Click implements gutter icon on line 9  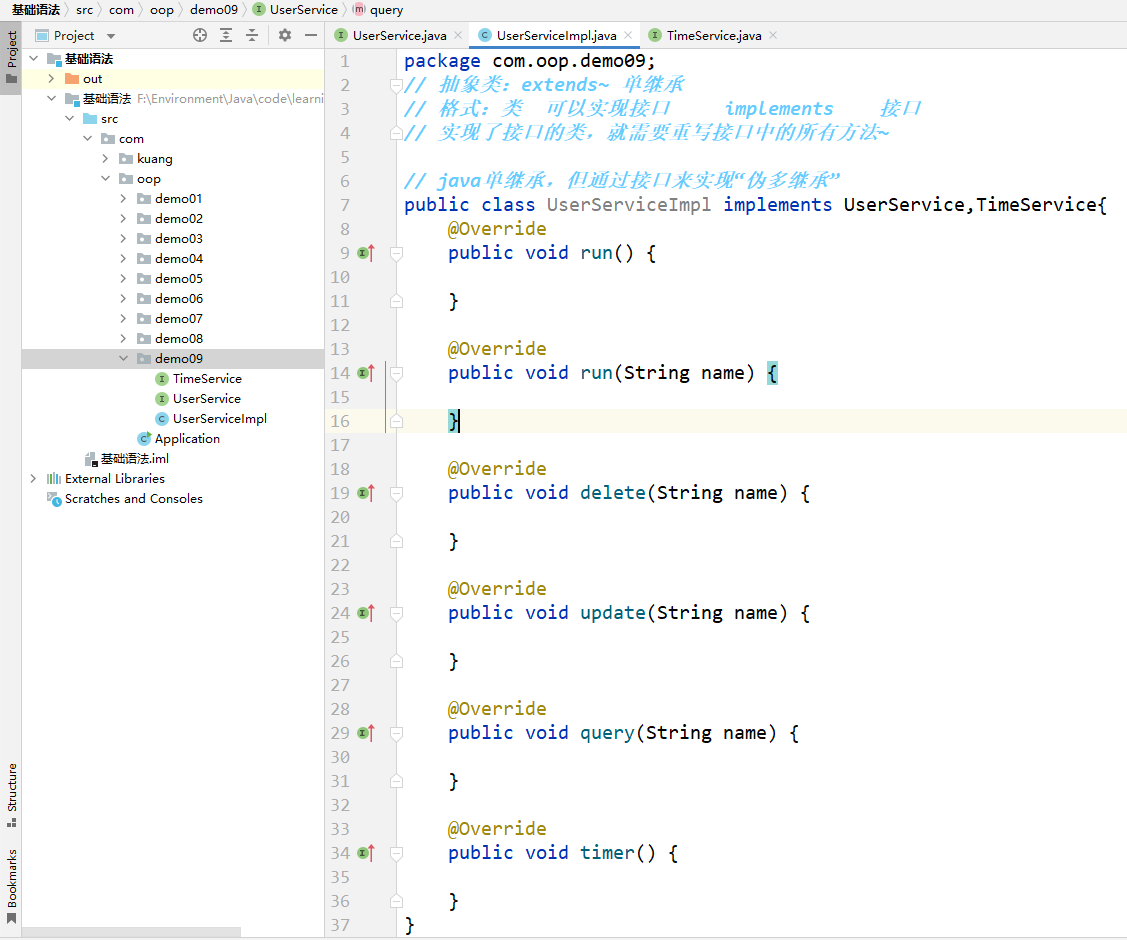pyautogui.click(x=365, y=253)
